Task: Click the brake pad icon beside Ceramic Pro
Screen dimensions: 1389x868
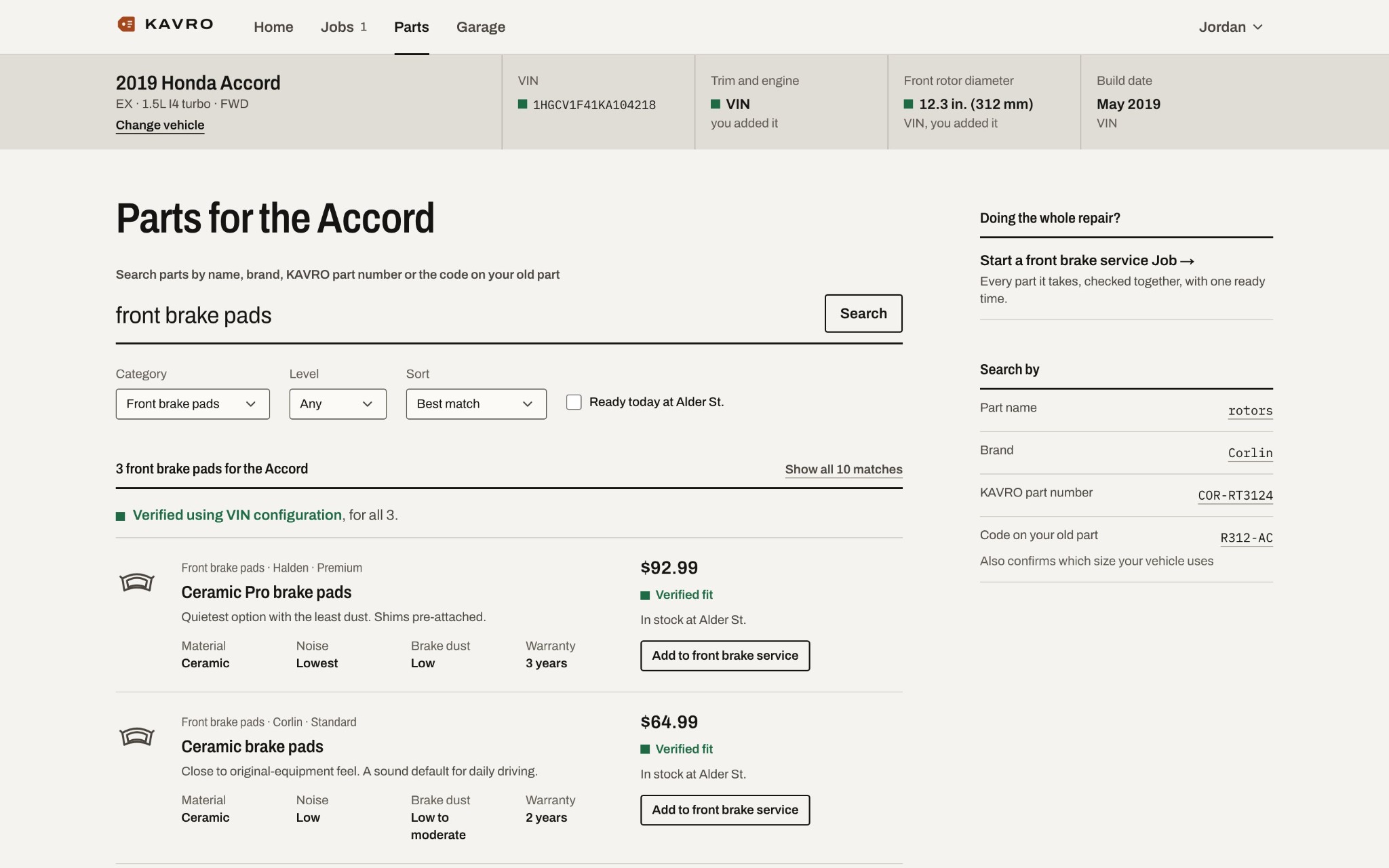Action: pos(137,583)
